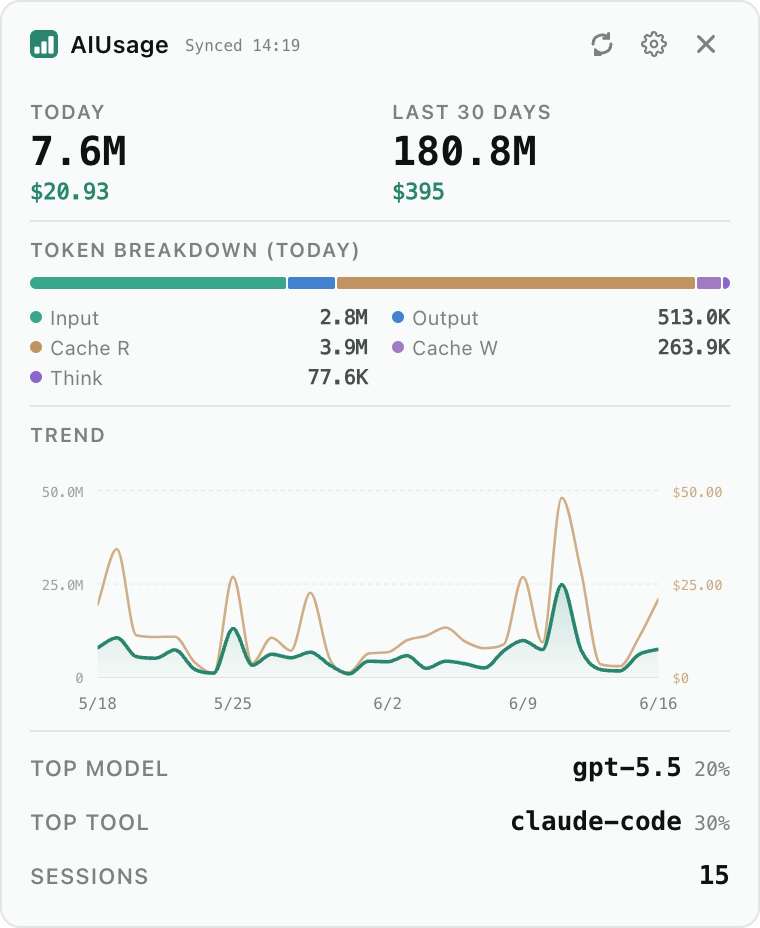The width and height of the screenshot is (760, 928).
Task: Click the Think value '77.6K'
Action: (338, 377)
